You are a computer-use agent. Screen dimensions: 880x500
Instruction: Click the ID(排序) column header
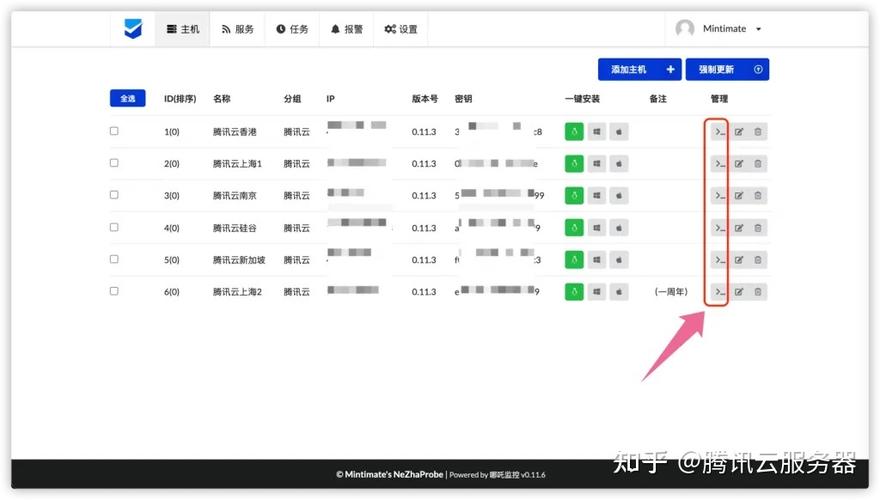tap(180, 99)
